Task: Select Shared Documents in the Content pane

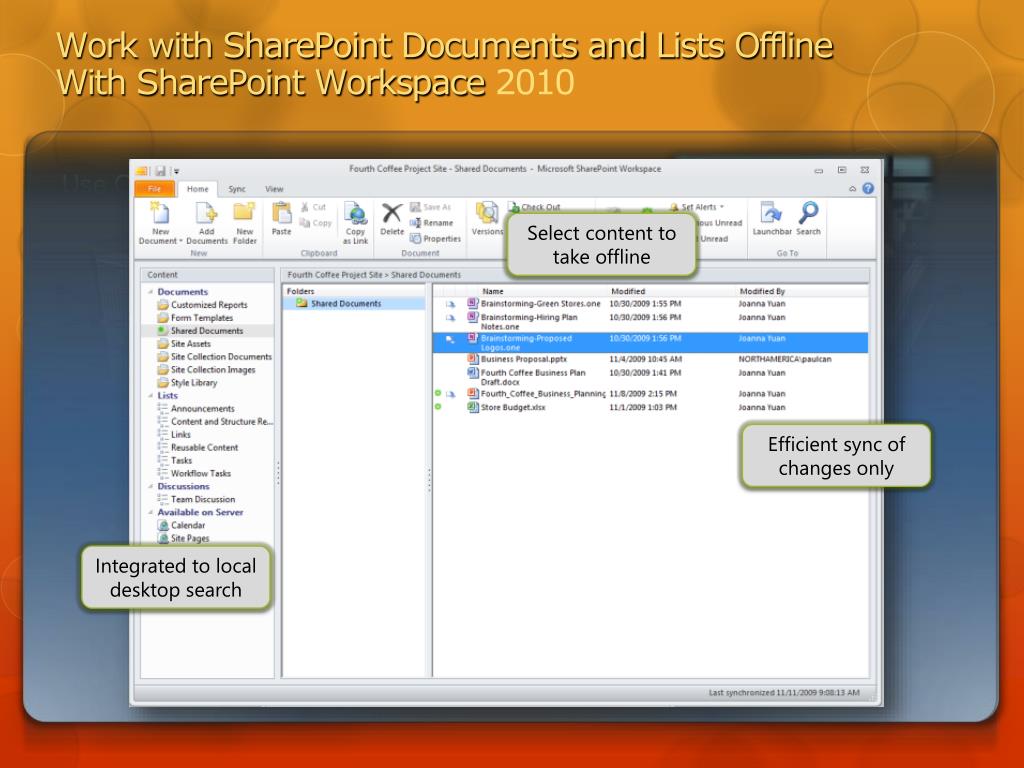Action: point(207,331)
